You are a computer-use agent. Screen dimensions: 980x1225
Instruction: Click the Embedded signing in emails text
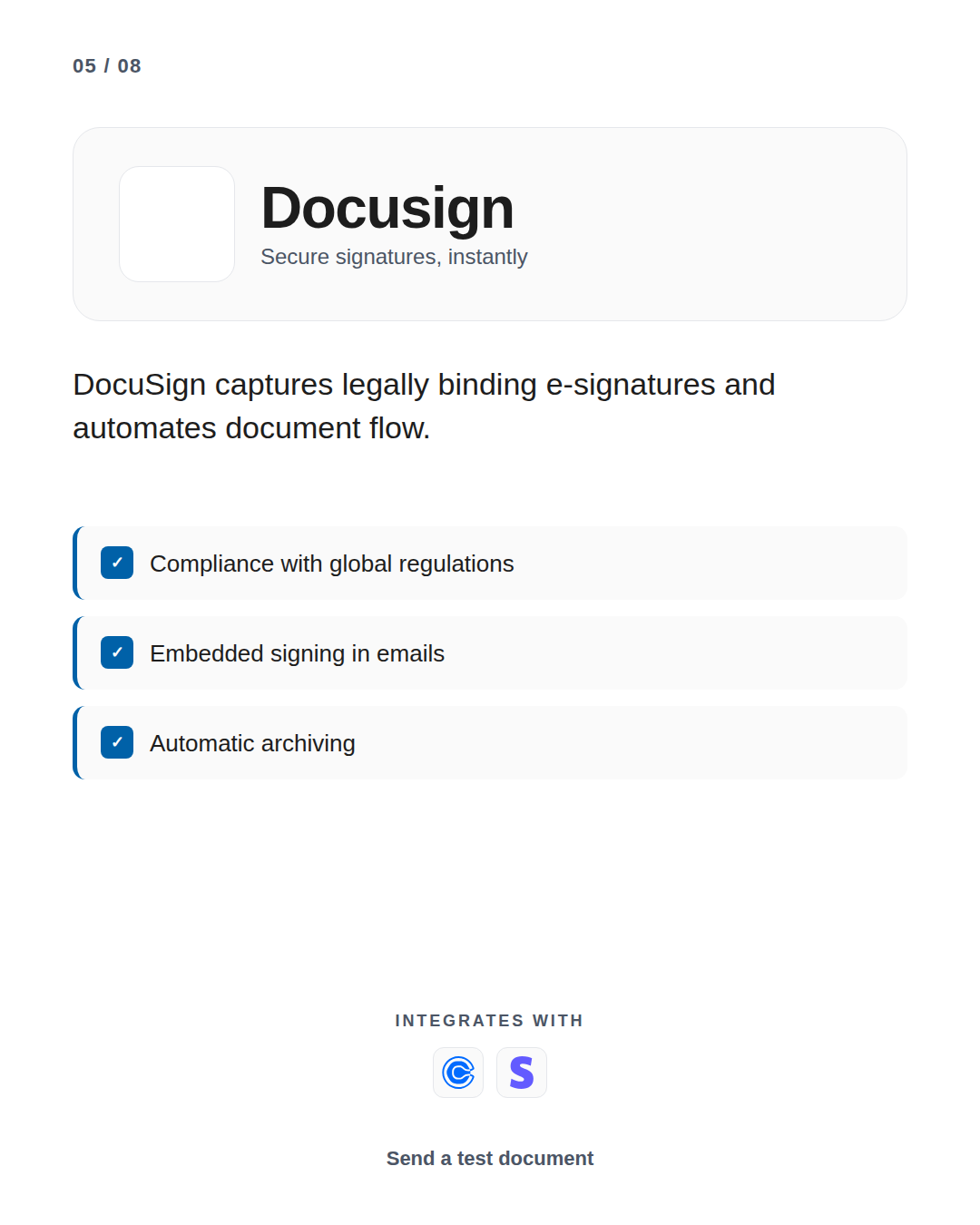point(297,653)
